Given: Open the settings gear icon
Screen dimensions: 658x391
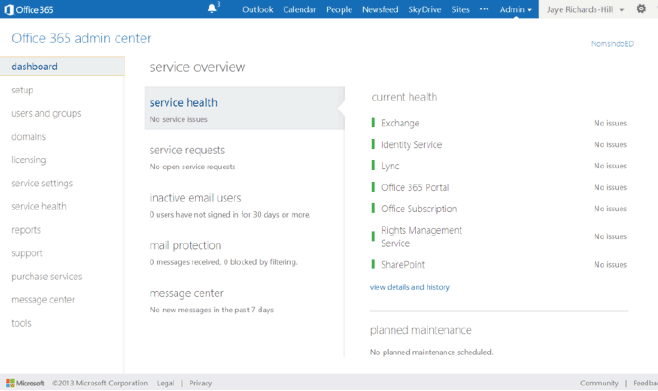Looking at the screenshot, I should click(x=641, y=8).
